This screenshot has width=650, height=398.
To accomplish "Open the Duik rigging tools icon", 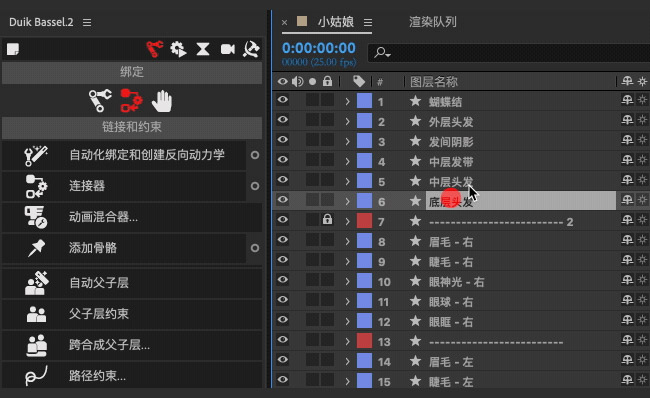I will tap(154, 49).
